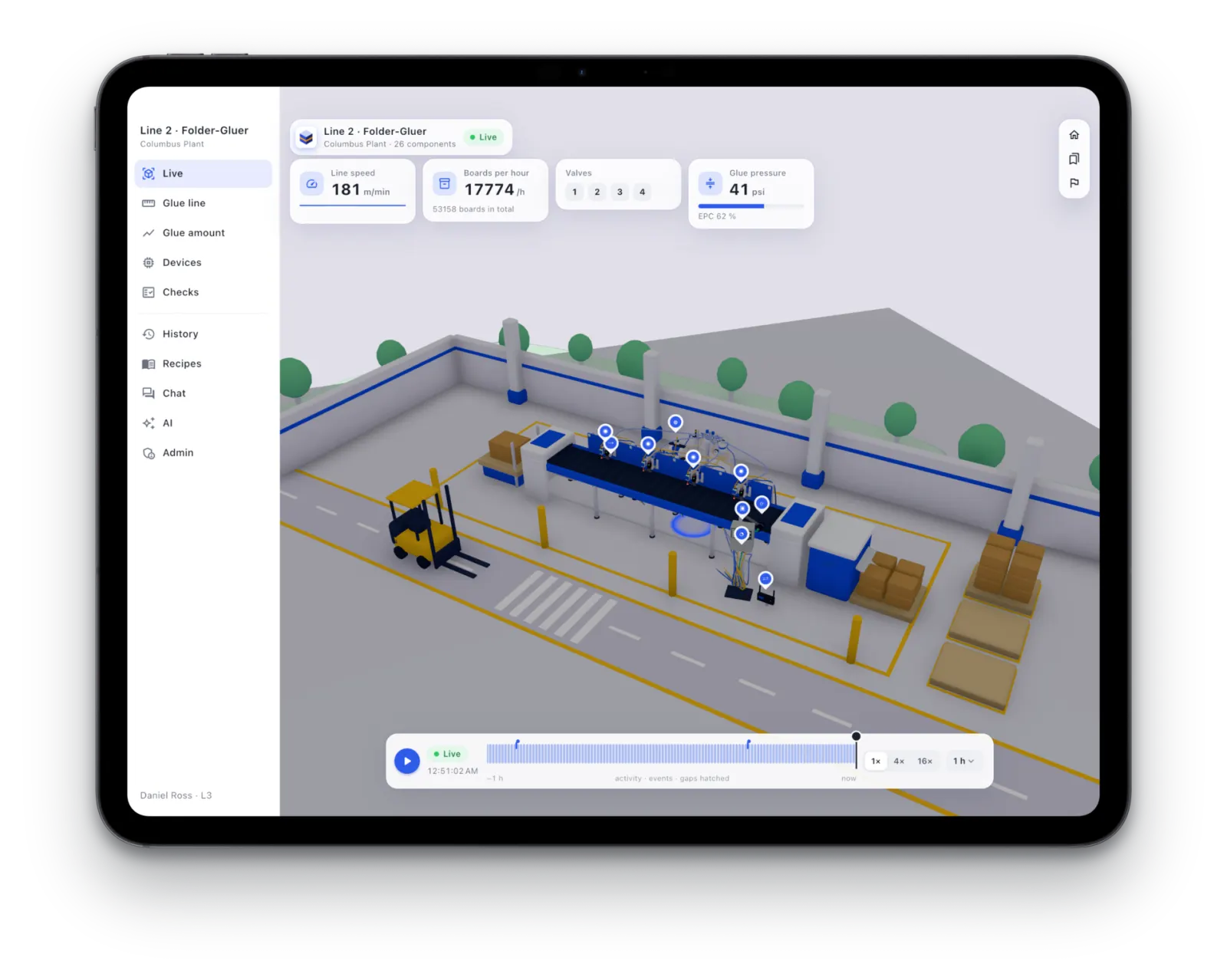
Task: Click the Boards per hour card
Action: pyautogui.click(x=485, y=190)
